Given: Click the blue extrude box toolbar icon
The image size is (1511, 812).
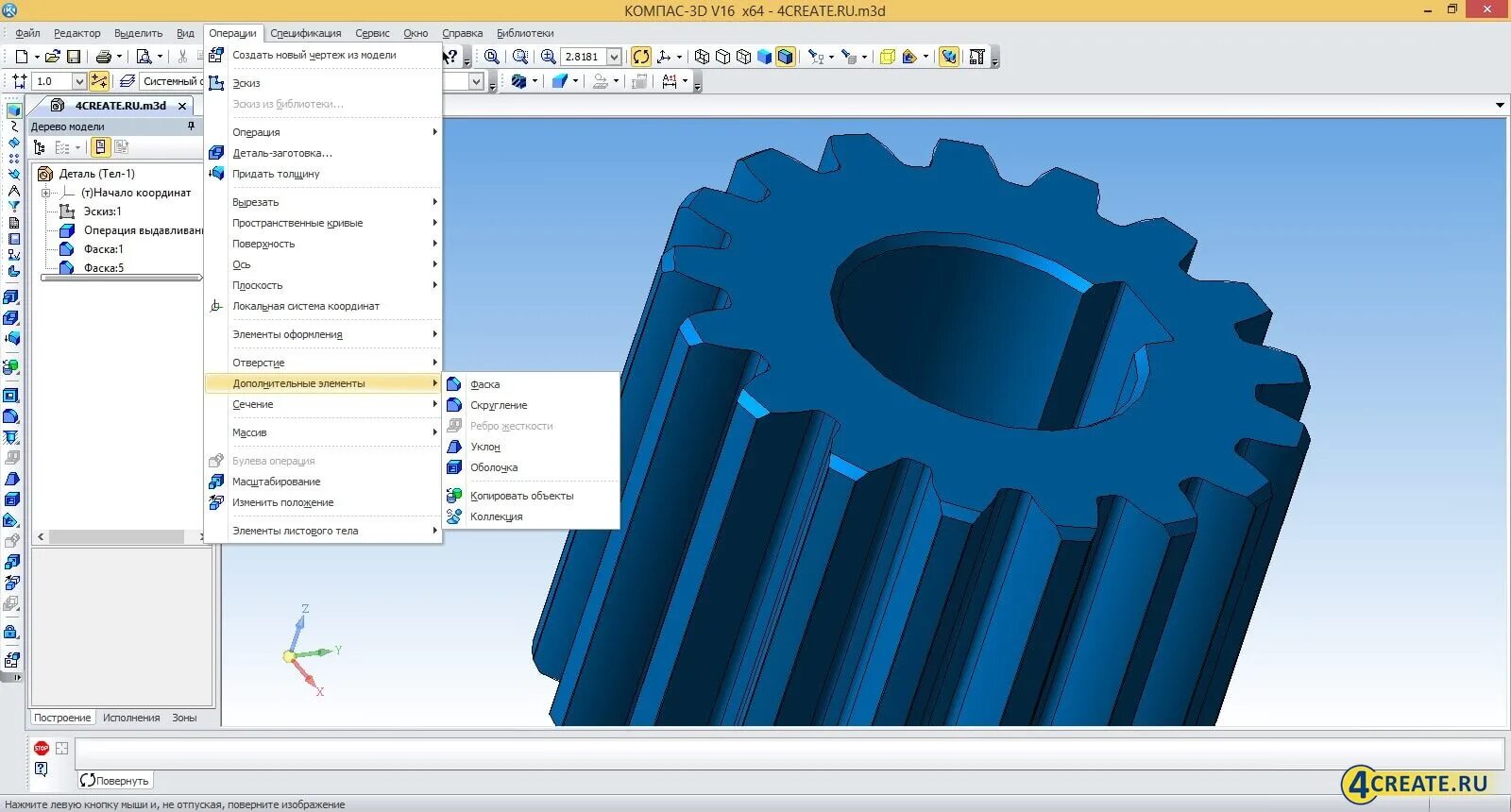Looking at the screenshot, I should click(x=559, y=81).
